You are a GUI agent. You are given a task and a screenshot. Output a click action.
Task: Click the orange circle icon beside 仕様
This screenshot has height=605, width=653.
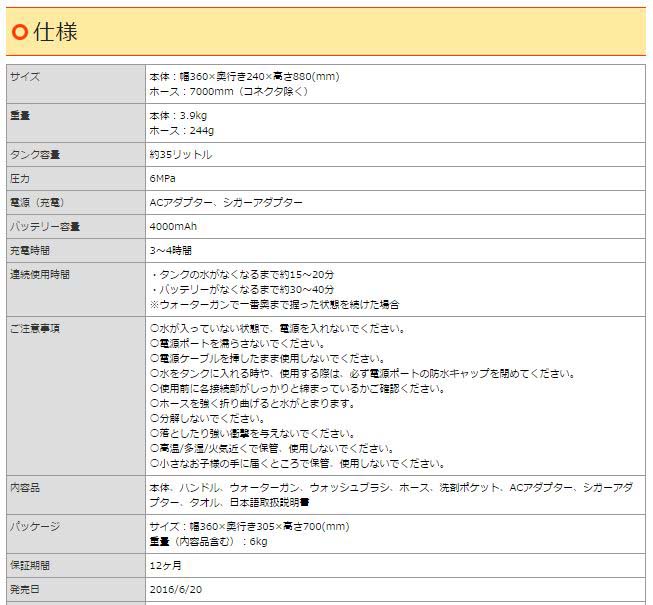coord(20,32)
